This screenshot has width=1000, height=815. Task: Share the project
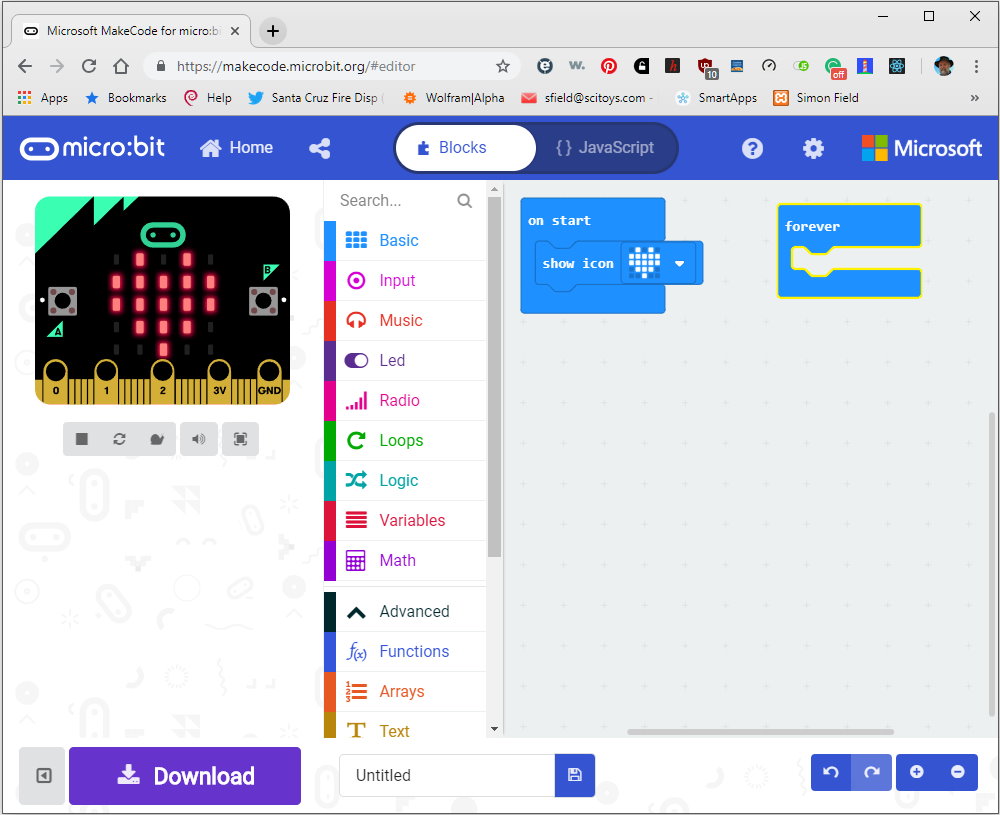(x=320, y=149)
